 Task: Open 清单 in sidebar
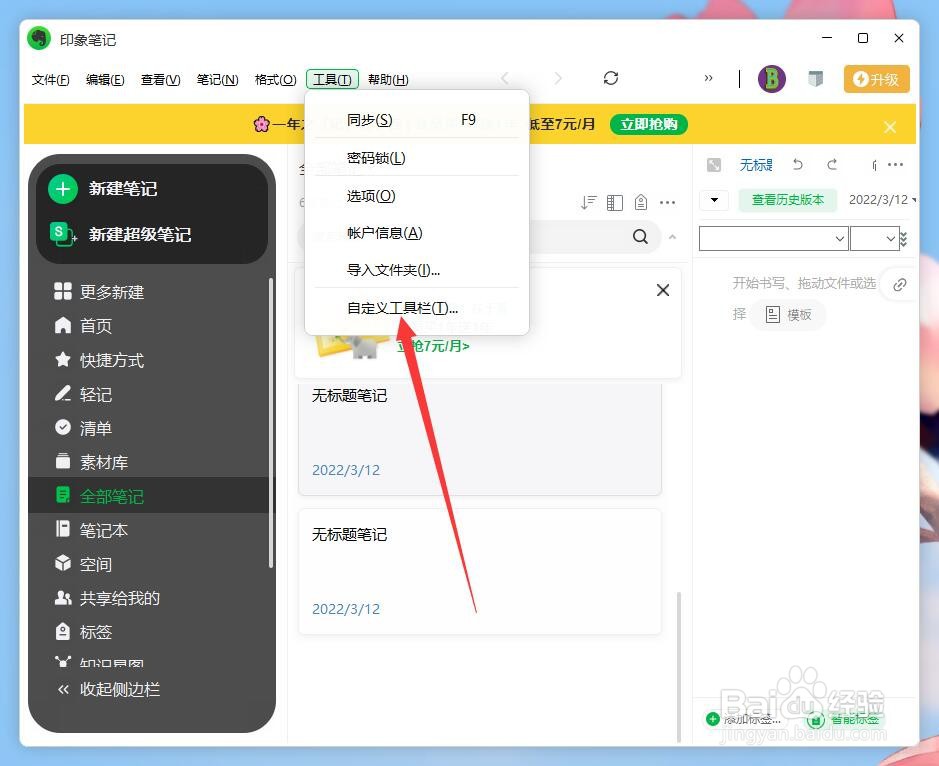(x=84, y=428)
